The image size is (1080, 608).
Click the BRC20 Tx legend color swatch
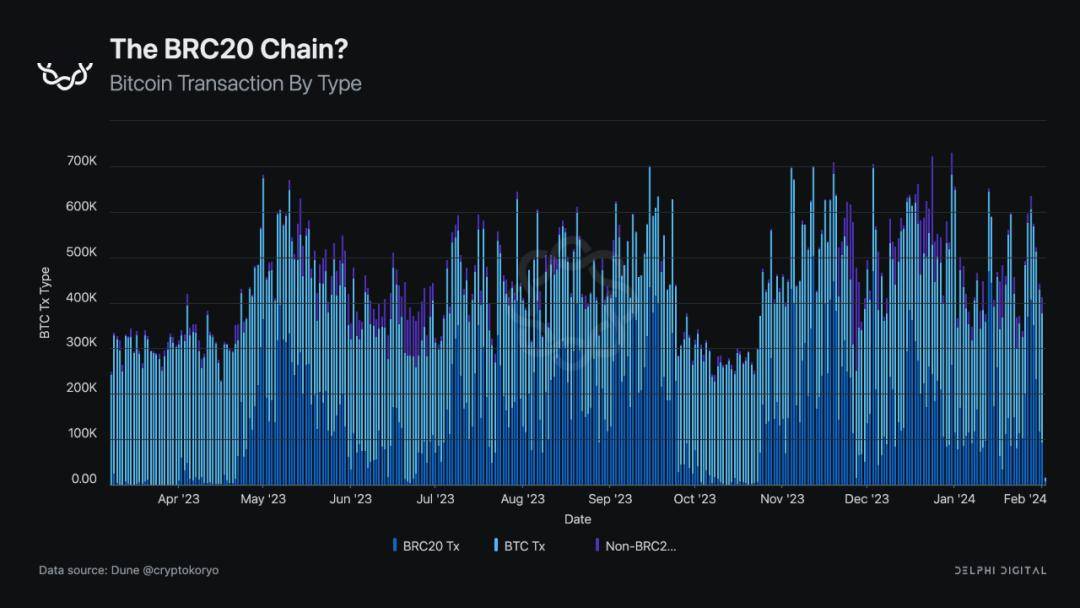(x=395, y=545)
